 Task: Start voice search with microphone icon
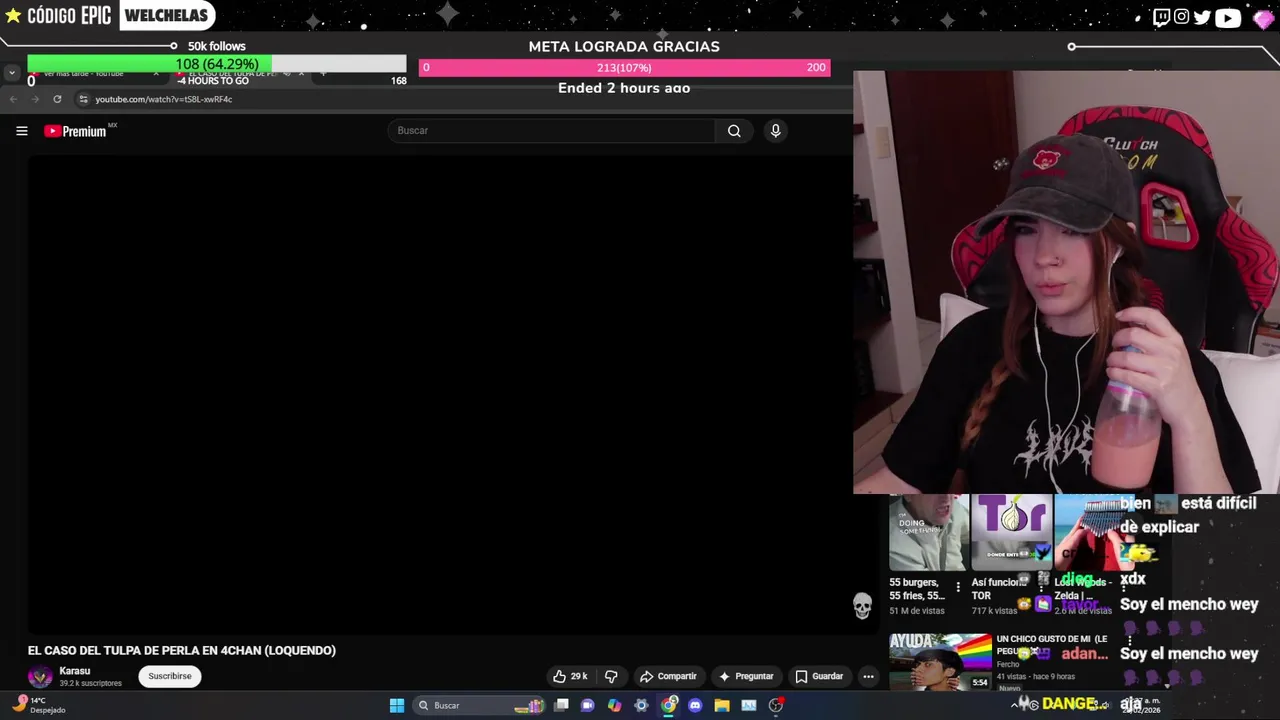[x=775, y=131]
